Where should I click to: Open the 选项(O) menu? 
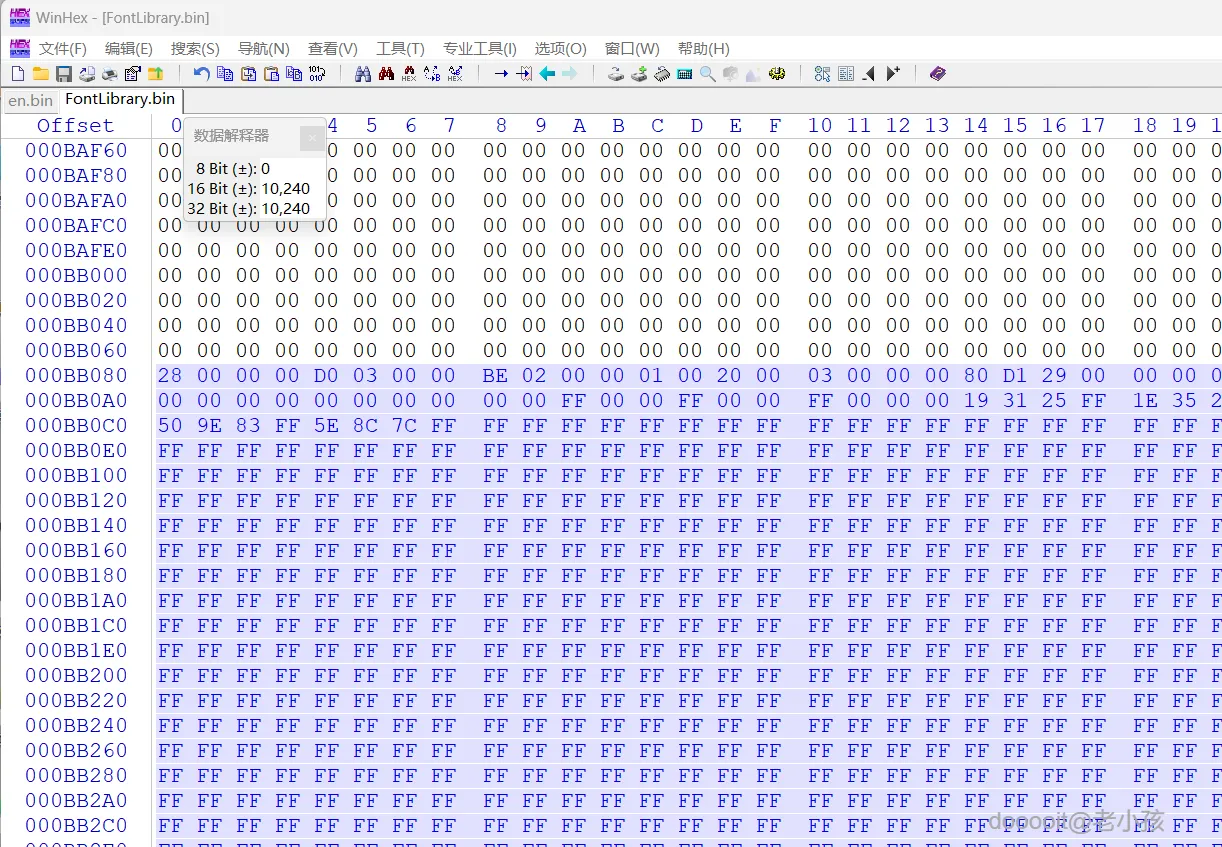coord(561,48)
